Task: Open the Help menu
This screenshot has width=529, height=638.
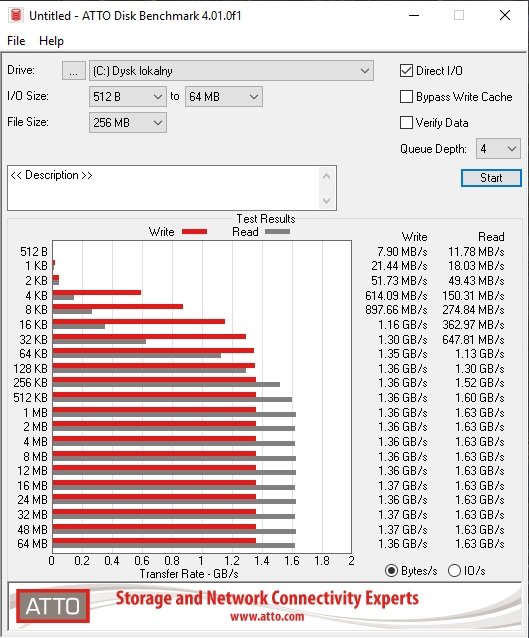Action: (51, 41)
